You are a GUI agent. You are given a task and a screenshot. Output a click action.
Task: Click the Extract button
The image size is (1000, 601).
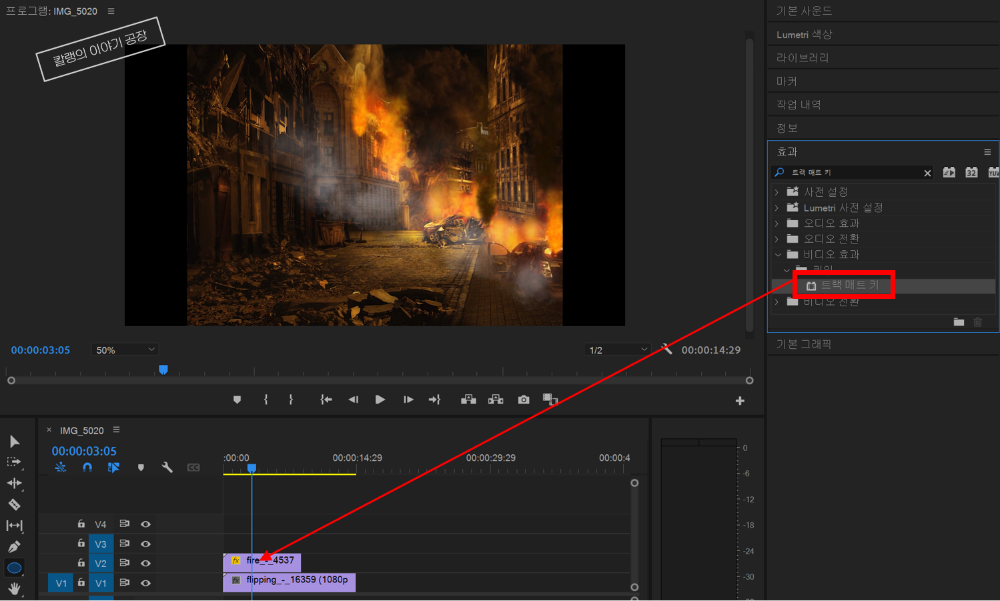click(496, 399)
